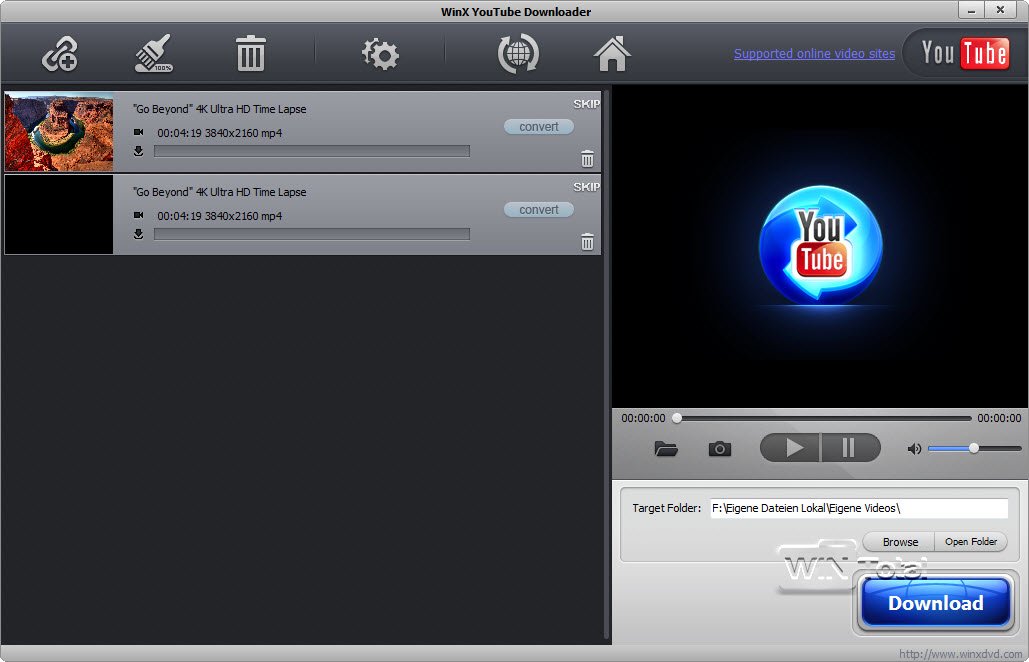The image size is (1029, 662).
Task: Click the Browse button
Action: [900, 542]
